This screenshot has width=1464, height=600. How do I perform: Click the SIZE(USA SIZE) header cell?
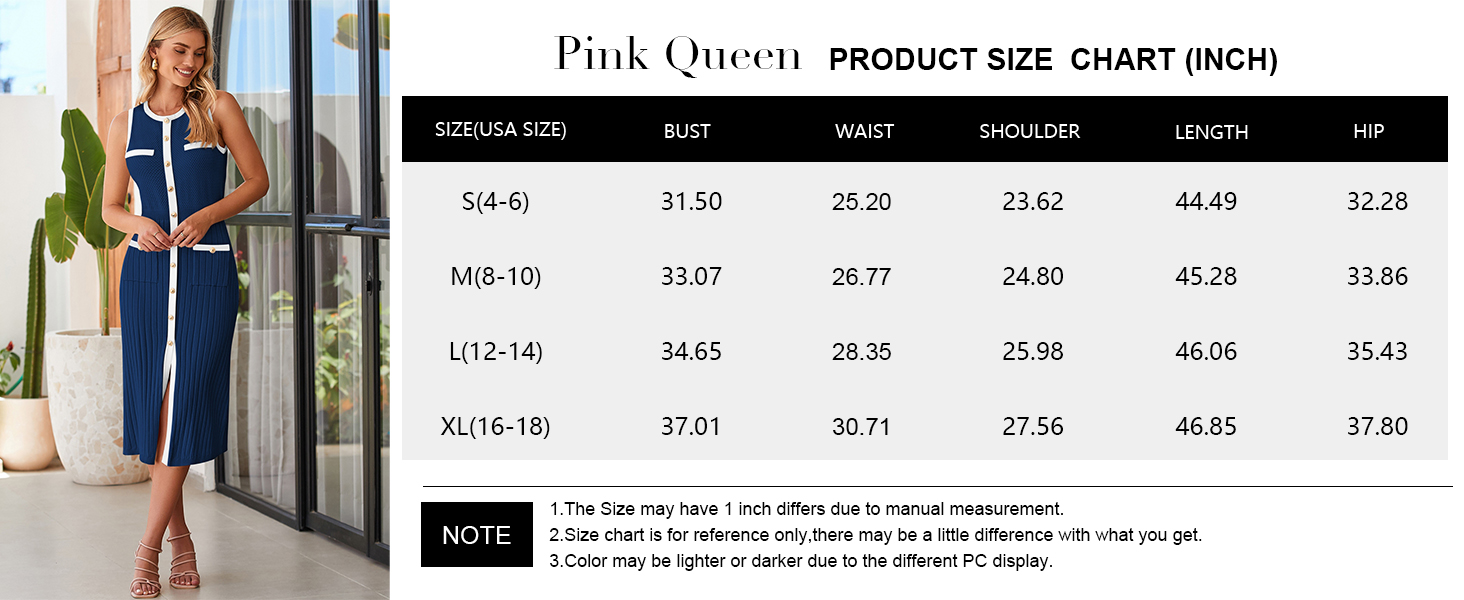click(x=501, y=130)
